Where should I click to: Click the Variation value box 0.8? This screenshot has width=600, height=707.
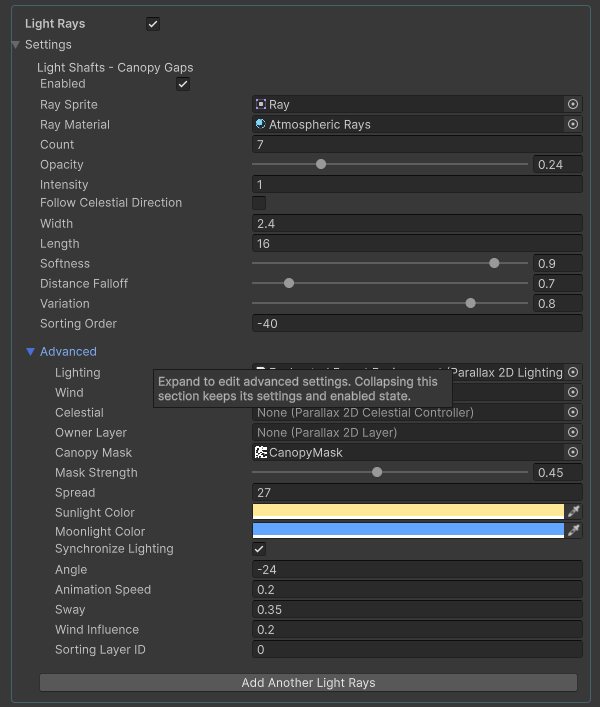558,303
